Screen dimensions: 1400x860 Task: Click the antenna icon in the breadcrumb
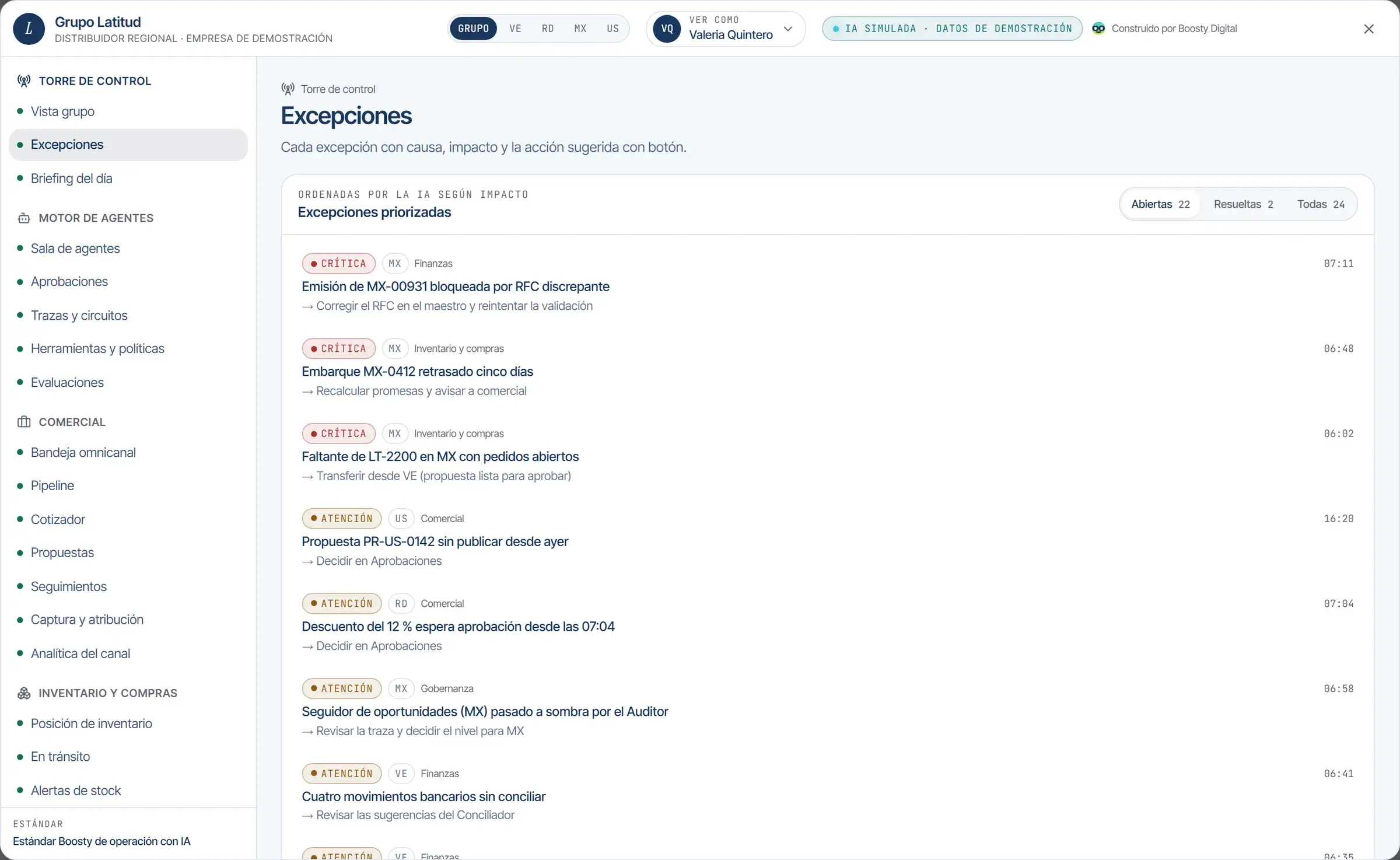click(288, 89)
